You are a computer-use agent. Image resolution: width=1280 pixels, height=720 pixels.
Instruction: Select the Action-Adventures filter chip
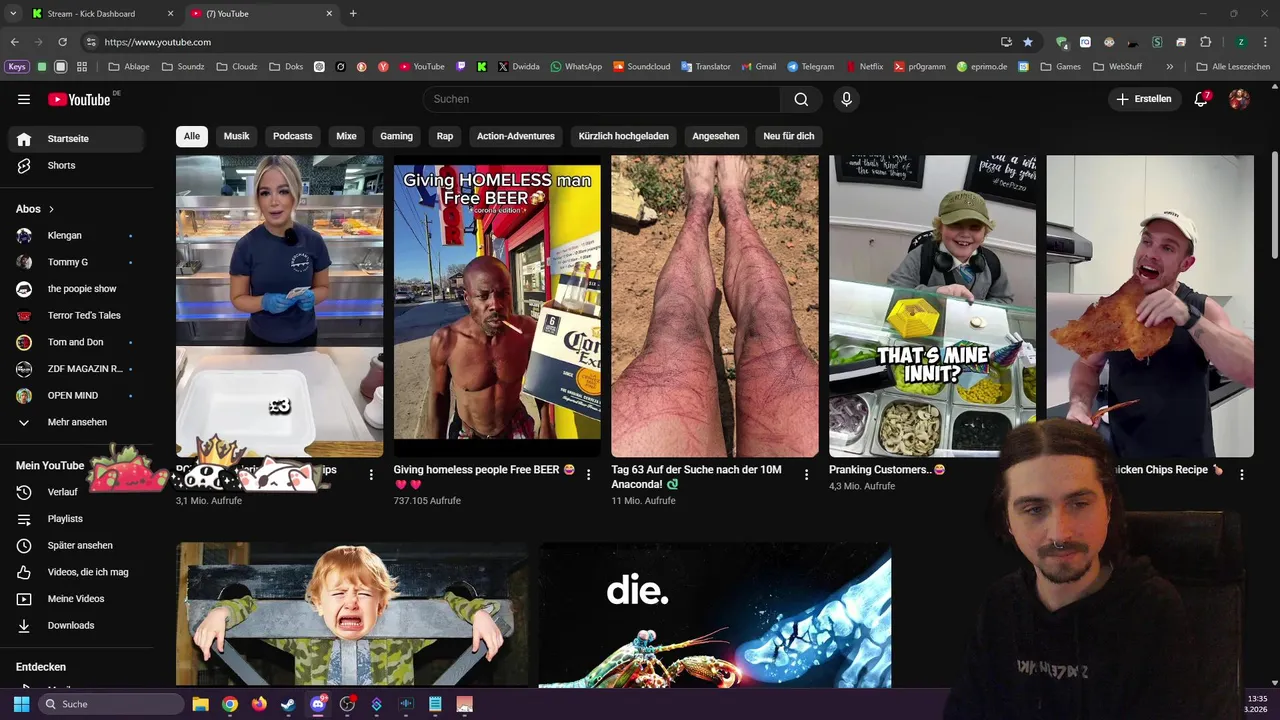(516, 136)
